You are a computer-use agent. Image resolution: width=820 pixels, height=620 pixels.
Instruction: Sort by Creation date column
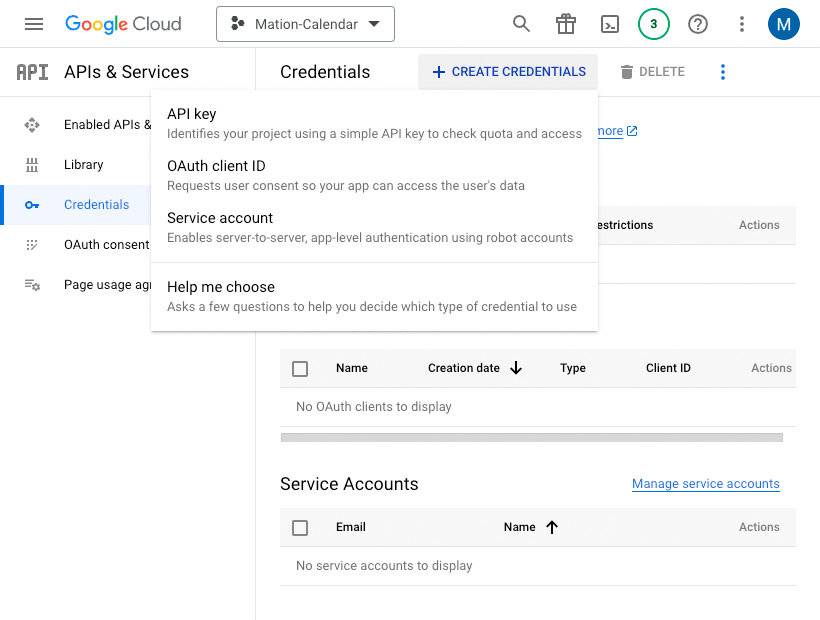463,368
